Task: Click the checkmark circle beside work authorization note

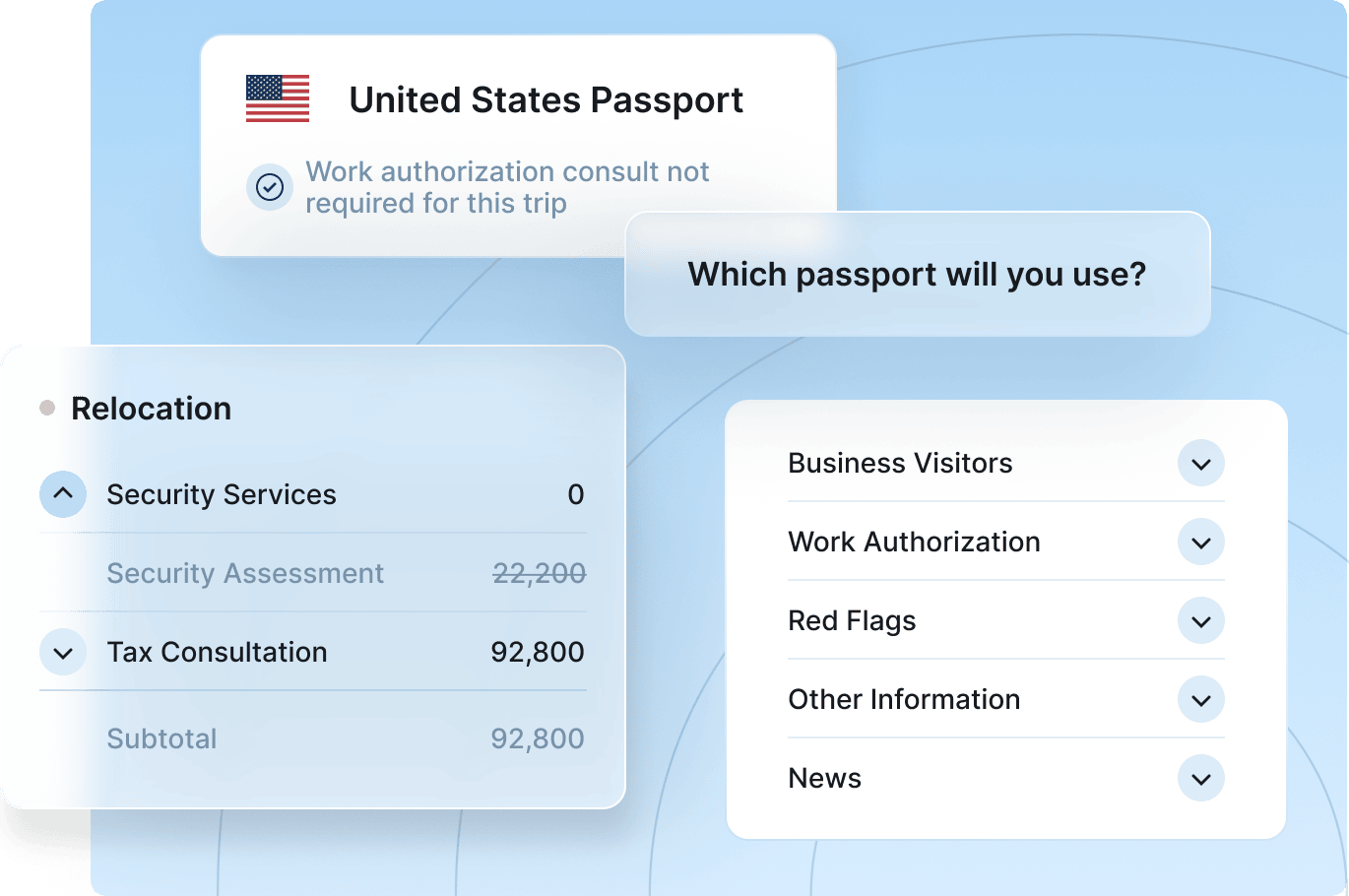Action: coord(270,187)
